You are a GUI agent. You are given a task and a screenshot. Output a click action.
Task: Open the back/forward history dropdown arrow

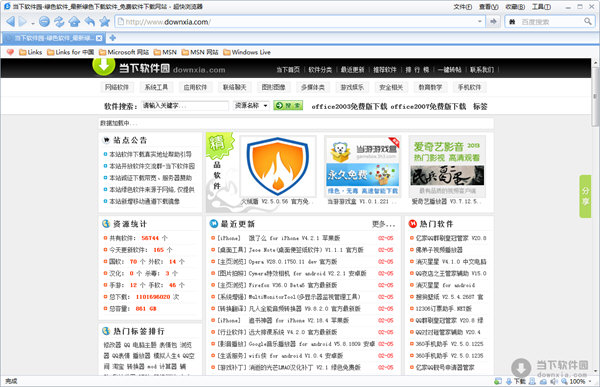[33, 24]
